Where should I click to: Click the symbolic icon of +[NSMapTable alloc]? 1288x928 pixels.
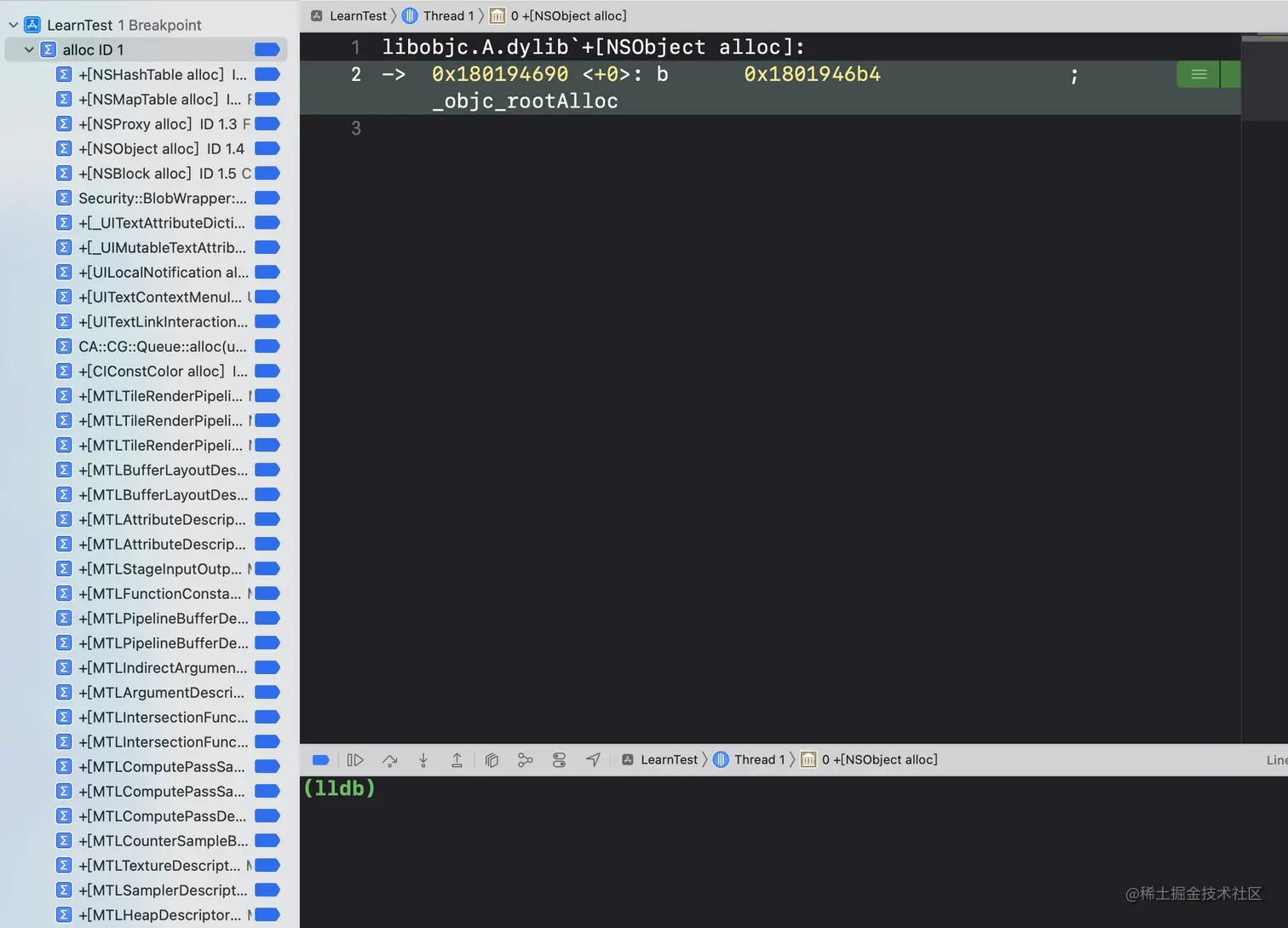pos(64,99)
